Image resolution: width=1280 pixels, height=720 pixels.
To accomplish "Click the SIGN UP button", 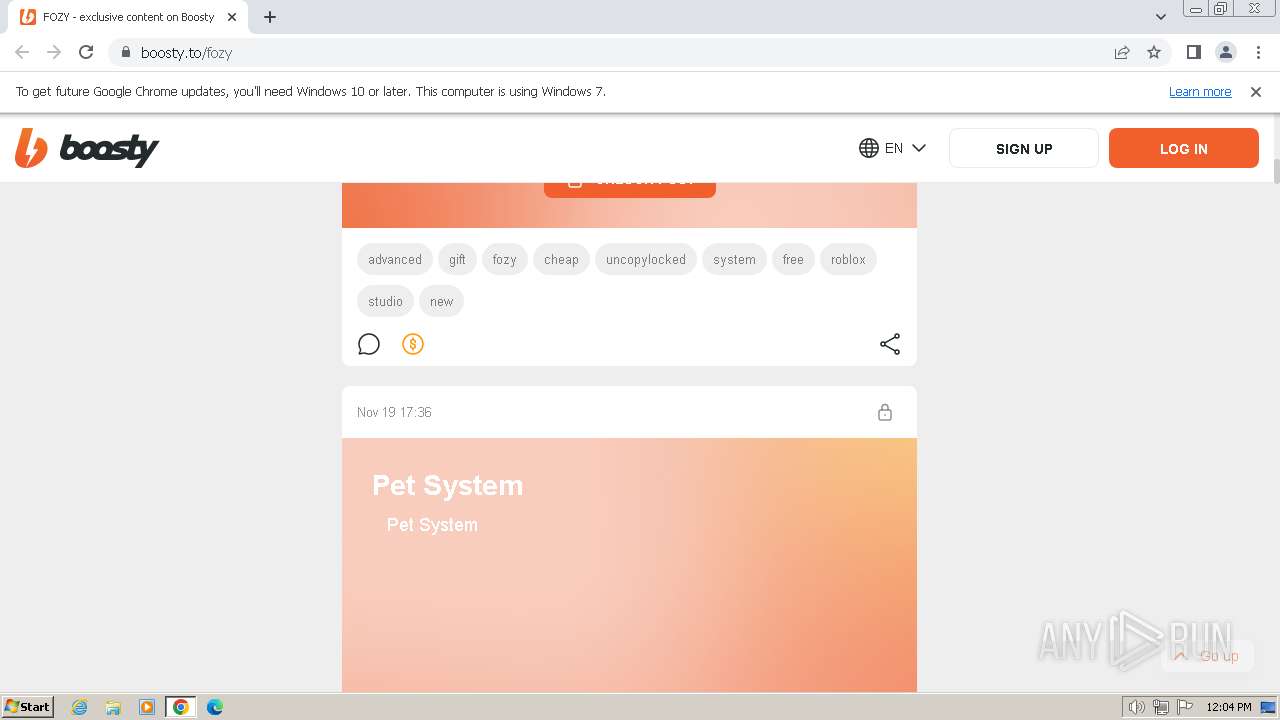I will (1024, 148).
